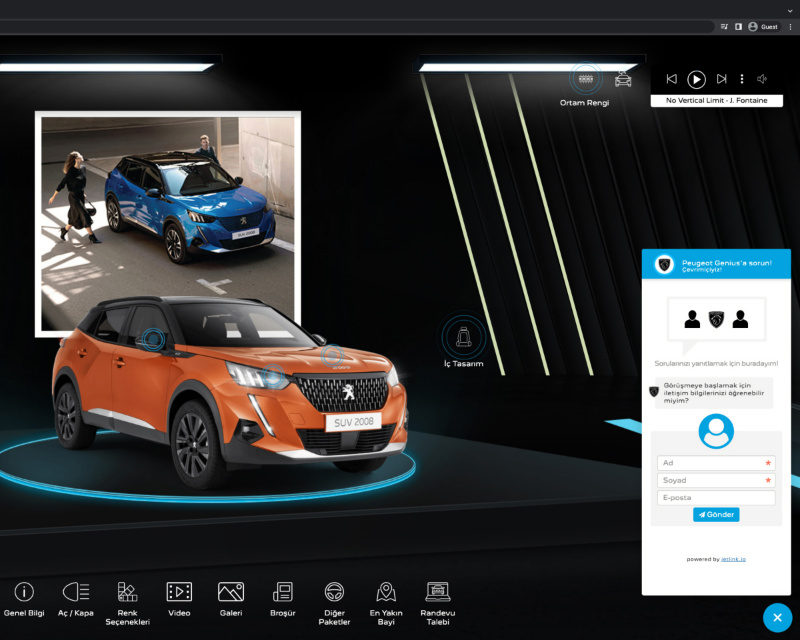Follow the jetlink.io link

pyautogui.click(x=733, y=559)
